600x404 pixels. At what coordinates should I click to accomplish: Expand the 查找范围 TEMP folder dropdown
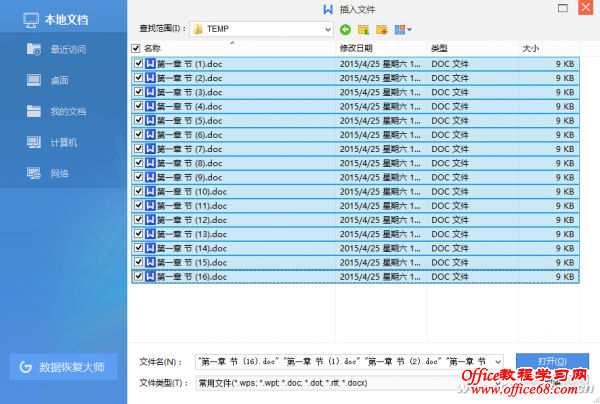326,30
